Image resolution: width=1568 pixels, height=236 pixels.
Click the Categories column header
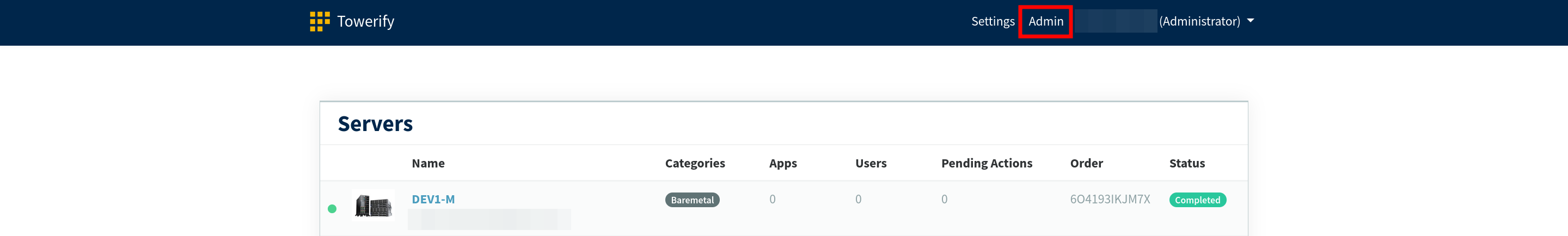coord(695,163)
